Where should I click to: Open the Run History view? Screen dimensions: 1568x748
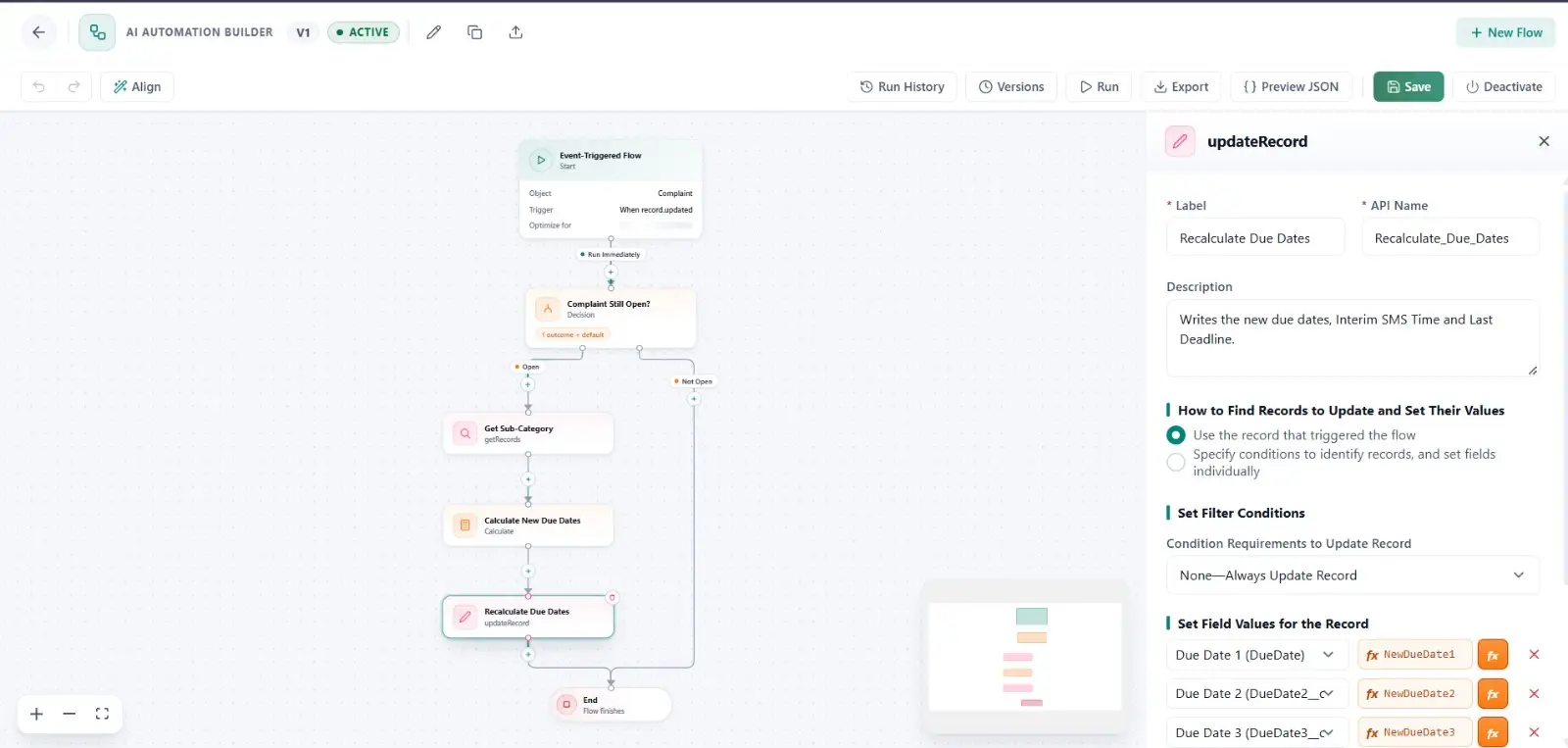[902, 86]
